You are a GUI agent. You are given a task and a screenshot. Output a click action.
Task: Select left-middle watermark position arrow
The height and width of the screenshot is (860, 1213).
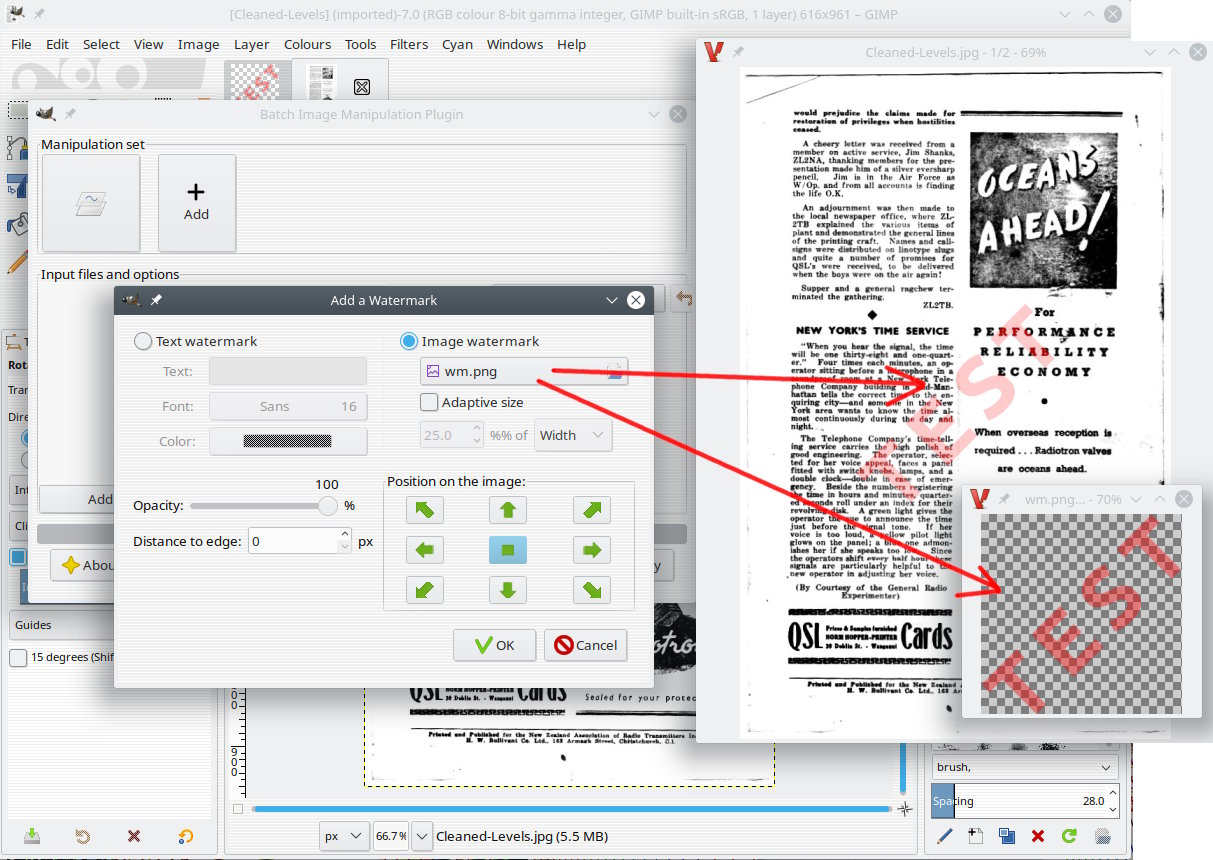pyautogui.click(x=424, y=550)
